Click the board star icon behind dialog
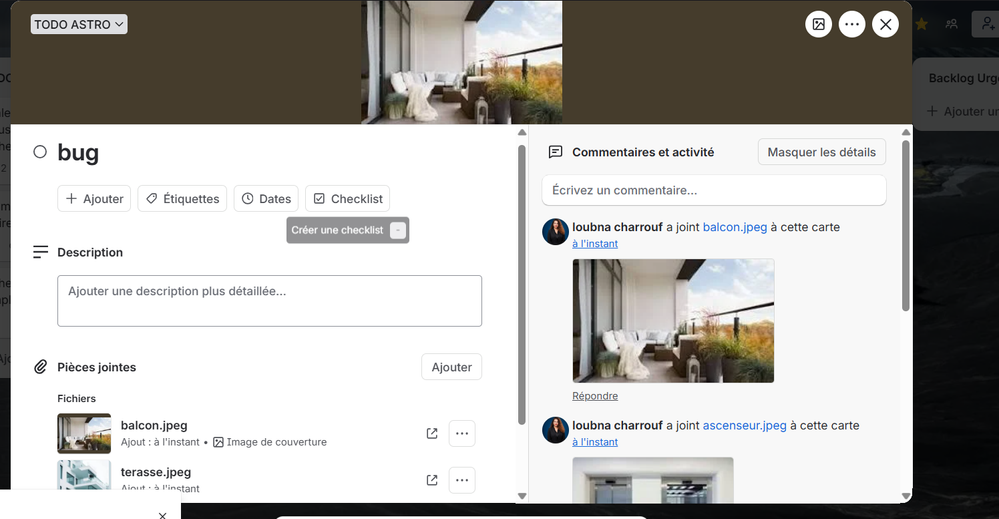Viewport: 999px width, 519px height. click(x=921, y=24)
